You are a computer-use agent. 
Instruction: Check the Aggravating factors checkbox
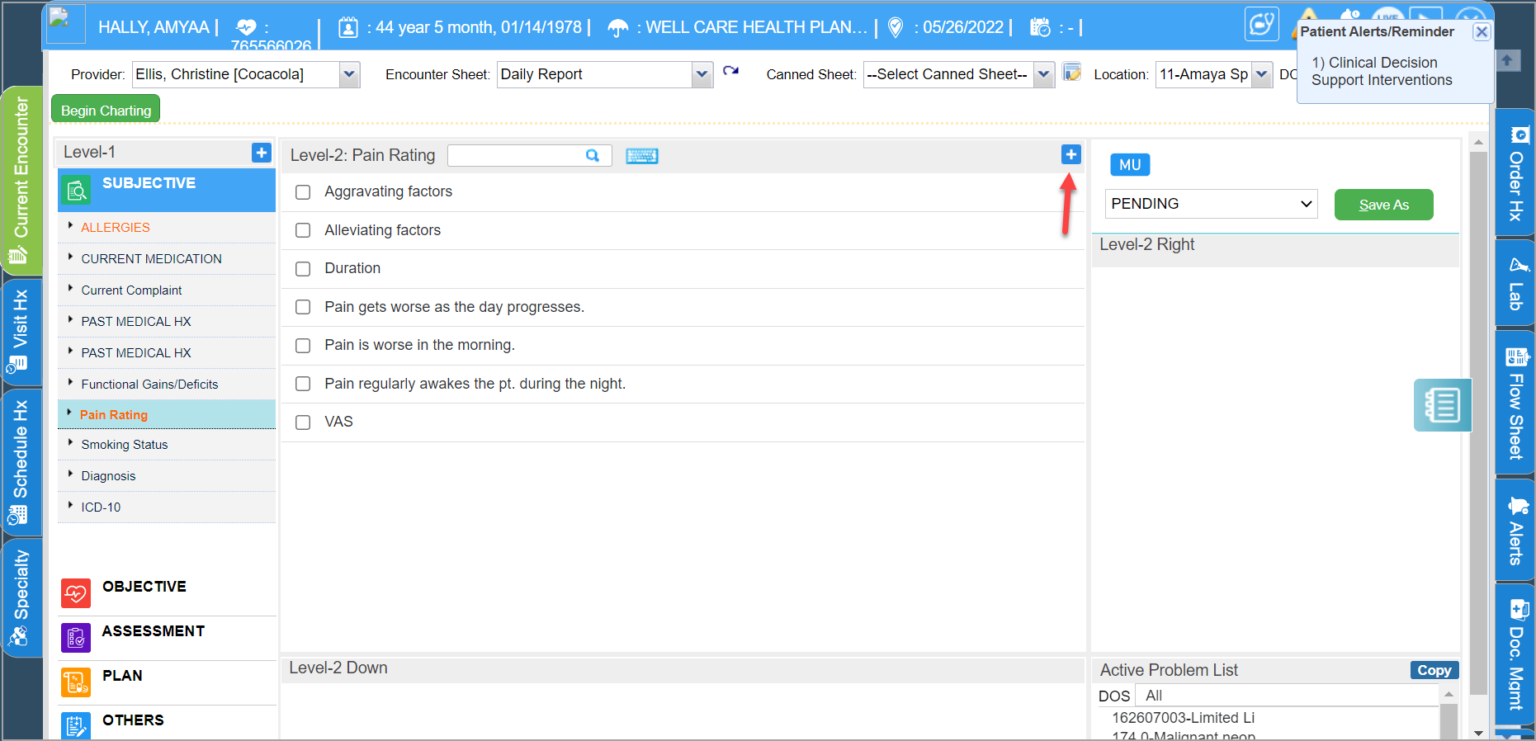coord(303,192)
